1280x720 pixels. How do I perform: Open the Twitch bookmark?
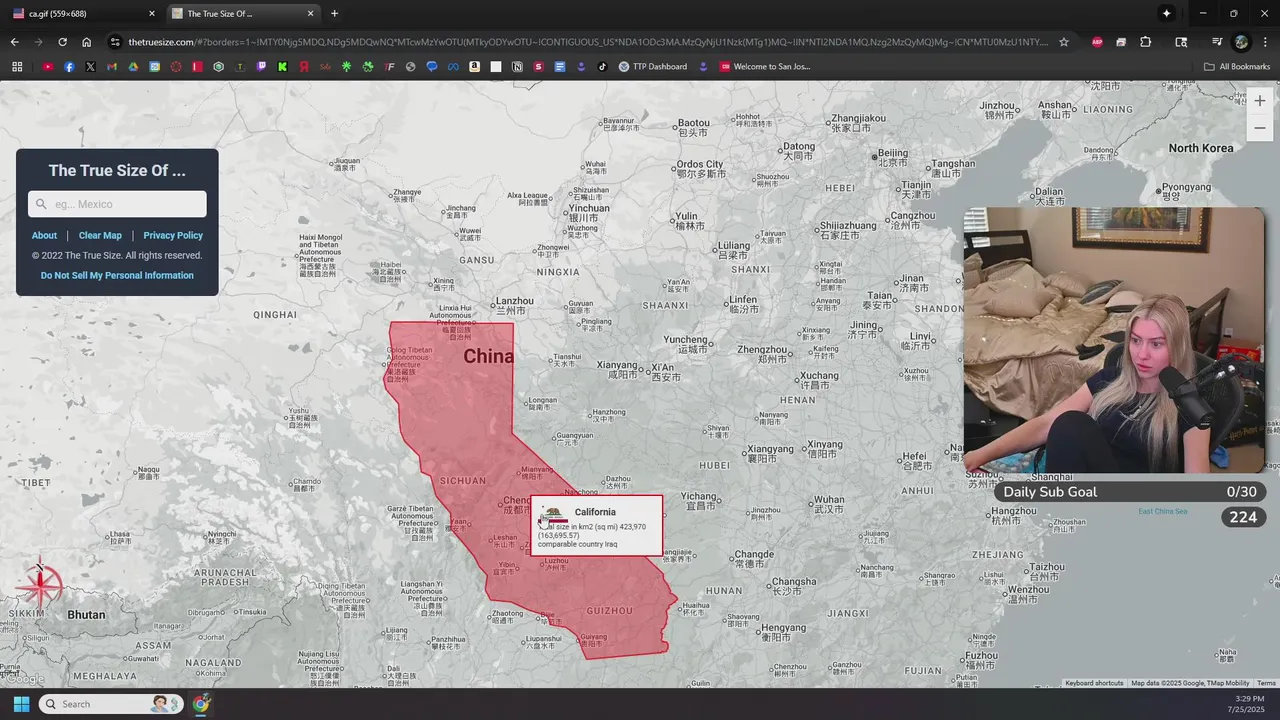click(261, 67)
